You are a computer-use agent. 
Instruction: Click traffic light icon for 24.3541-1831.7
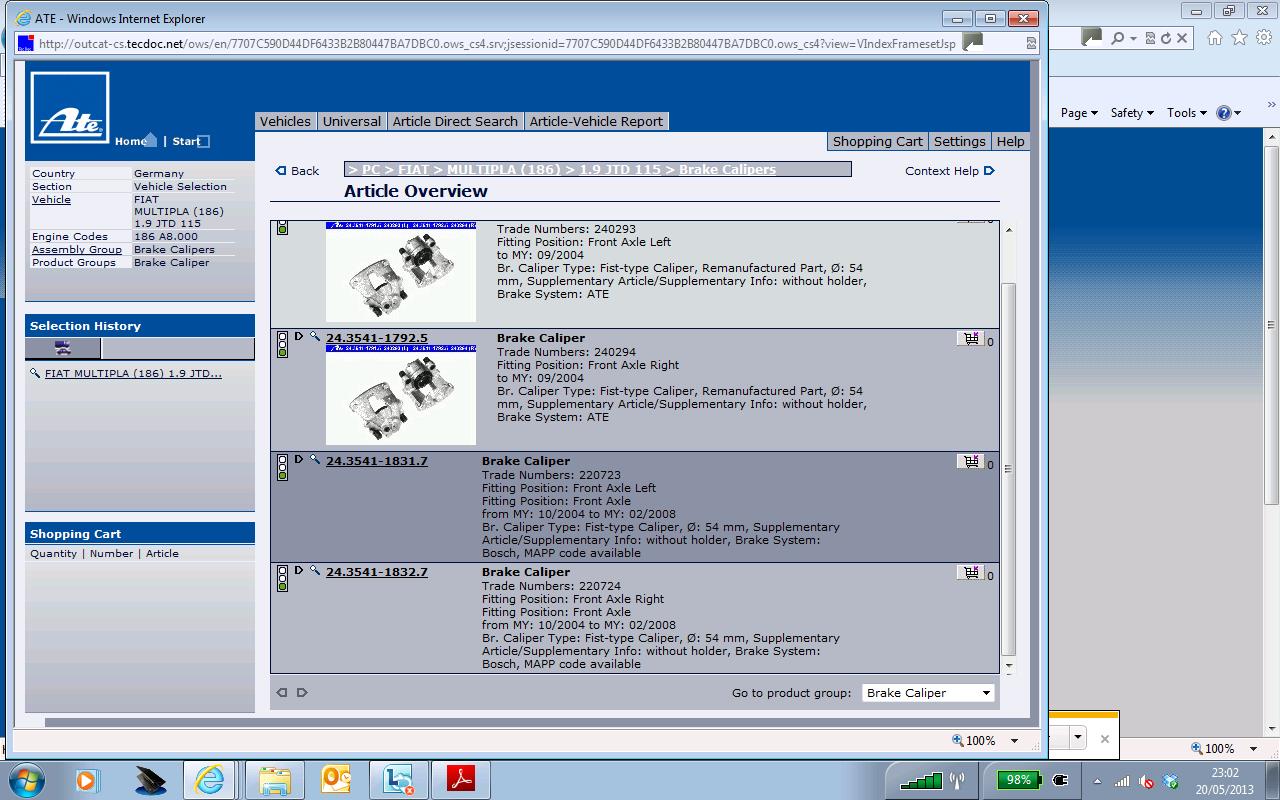282,468
